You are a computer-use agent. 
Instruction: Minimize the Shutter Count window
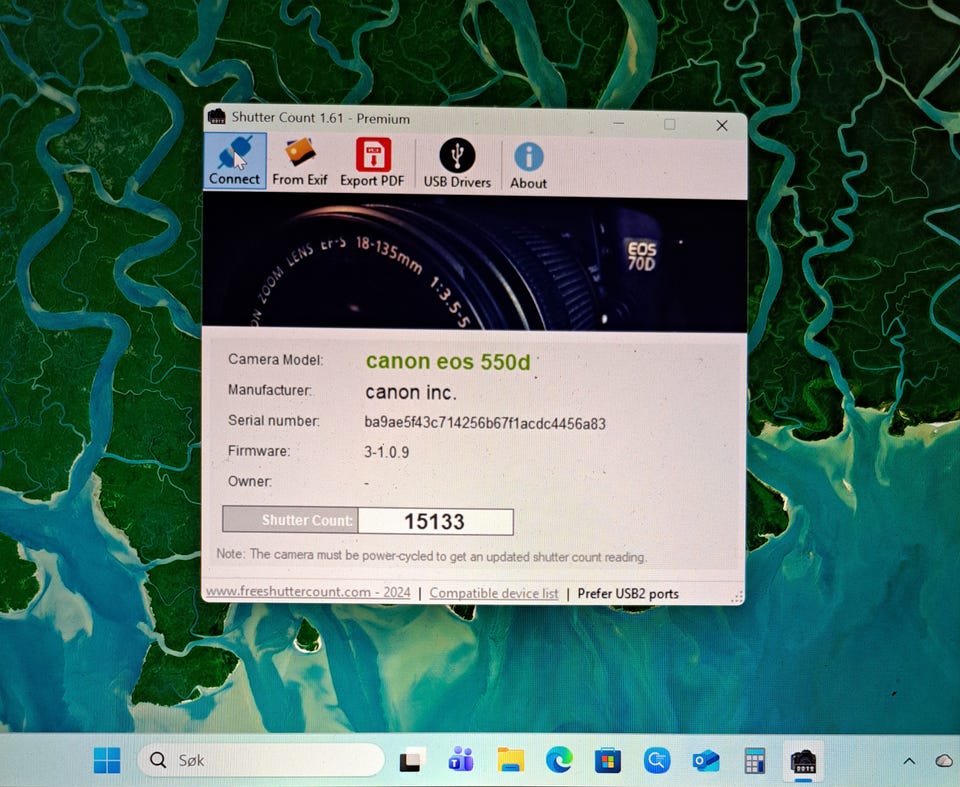tap(618, 123)
